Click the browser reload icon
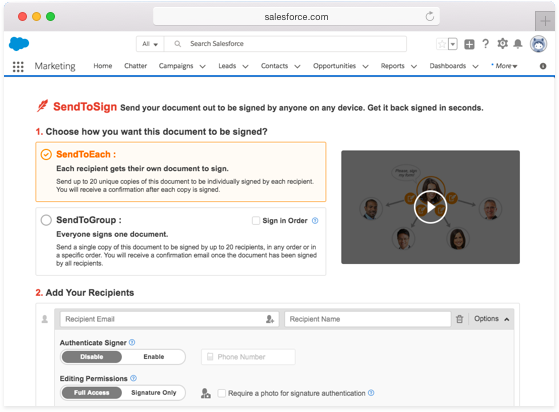 [x=430, y=16]
